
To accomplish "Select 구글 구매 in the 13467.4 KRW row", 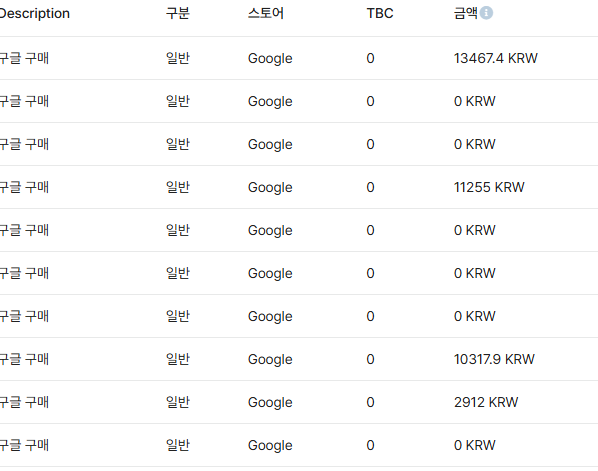I will pyautogui.click(x=24, y=58).
